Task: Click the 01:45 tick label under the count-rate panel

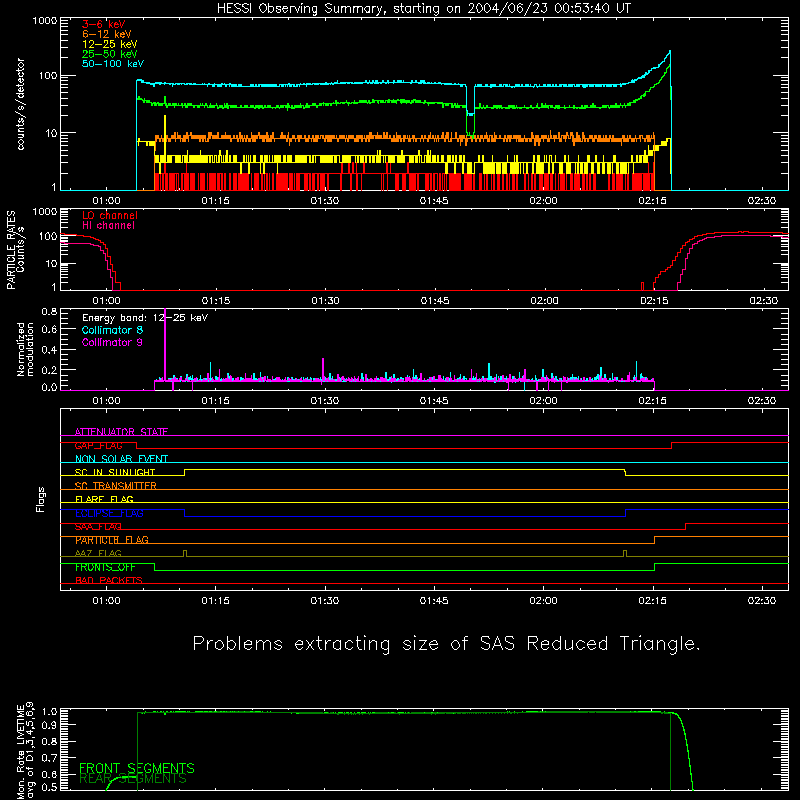Action: (x=434, y=201)
